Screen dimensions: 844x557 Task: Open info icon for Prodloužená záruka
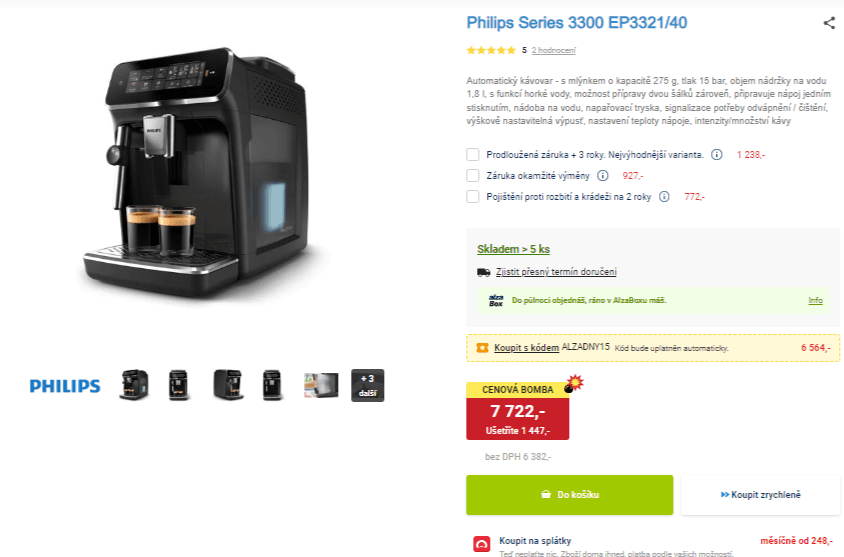[x=716, y=154]
